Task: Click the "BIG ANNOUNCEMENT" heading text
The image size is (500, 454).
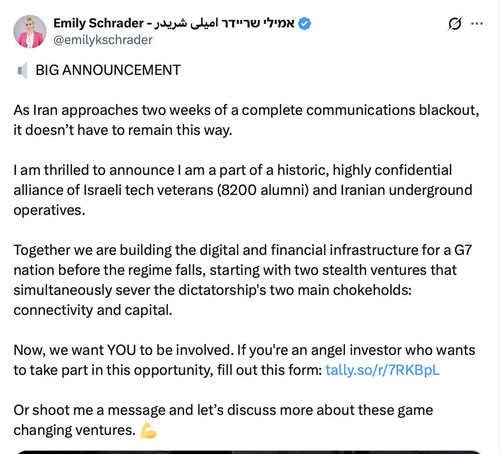Action: click(x=108, y=70)
